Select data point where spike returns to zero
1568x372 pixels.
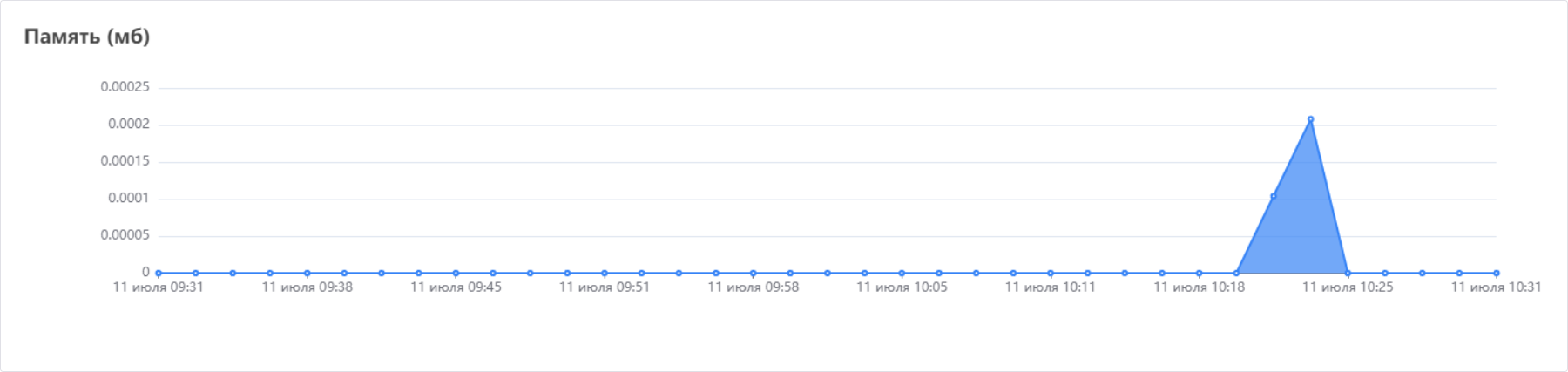tap(1348, 273)
